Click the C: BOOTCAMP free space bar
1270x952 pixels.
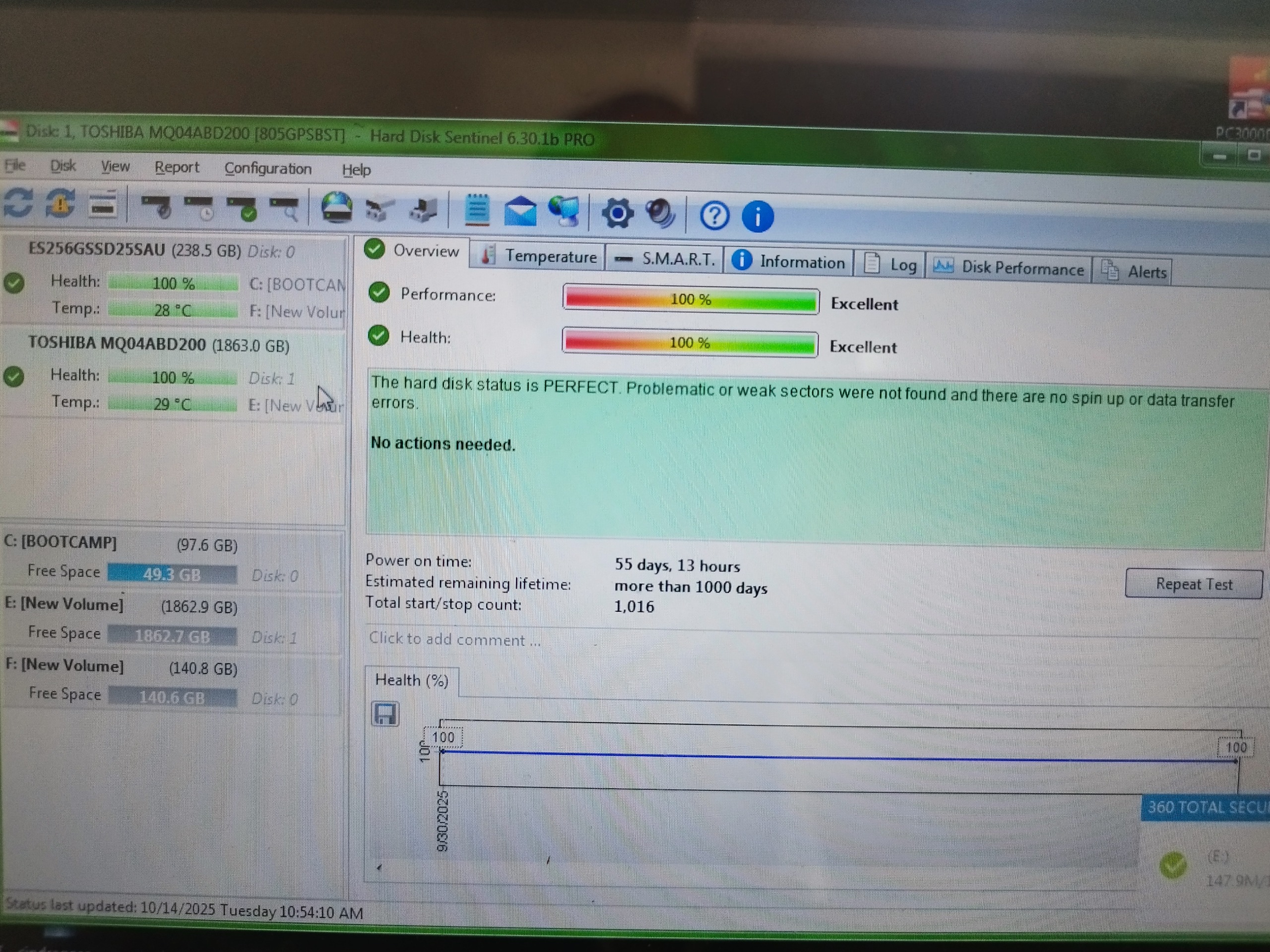tap(172, 574)
